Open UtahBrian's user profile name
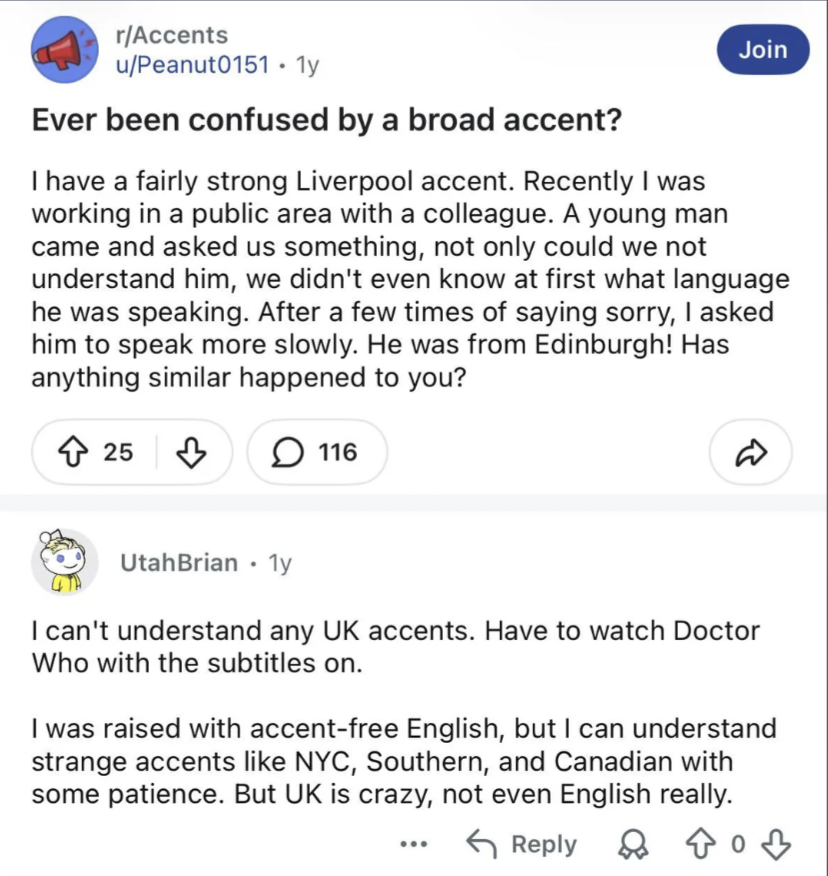Screen dimensions: 828x876 [179, 563]
